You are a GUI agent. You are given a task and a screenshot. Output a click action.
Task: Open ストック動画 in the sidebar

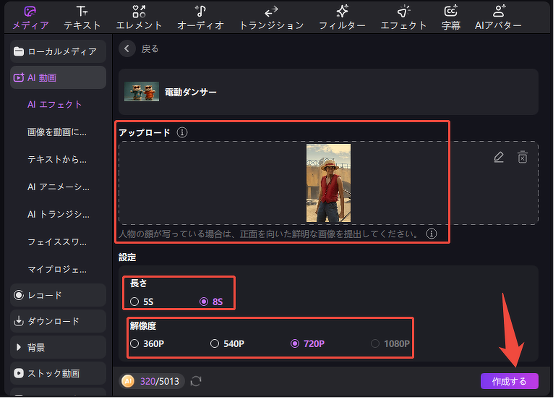58,373
